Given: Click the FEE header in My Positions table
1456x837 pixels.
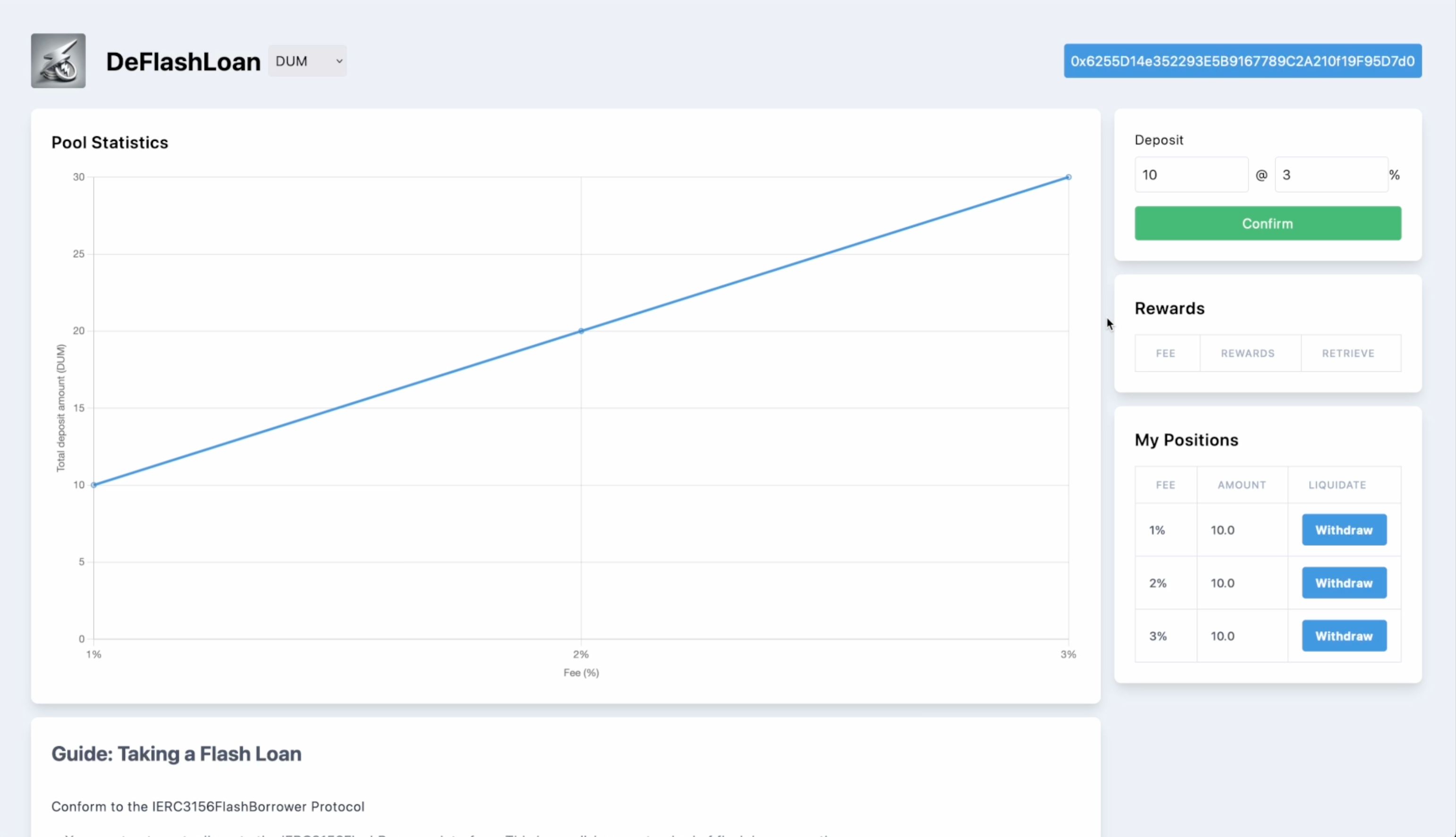Looking at the screenshot, I should 1165,485.
